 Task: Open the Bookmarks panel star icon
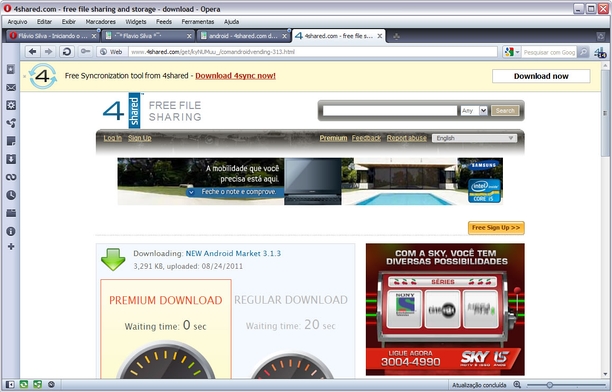click(11, 69)
